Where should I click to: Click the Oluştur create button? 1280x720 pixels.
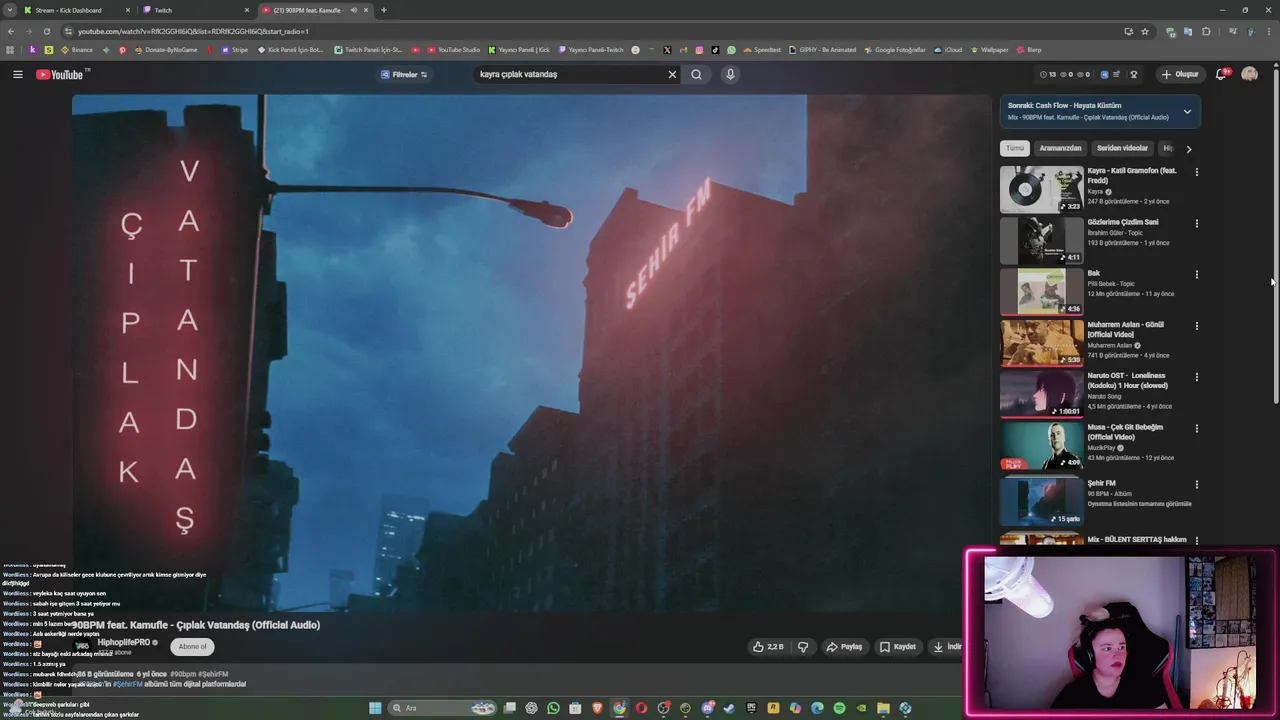point(1179,74)
